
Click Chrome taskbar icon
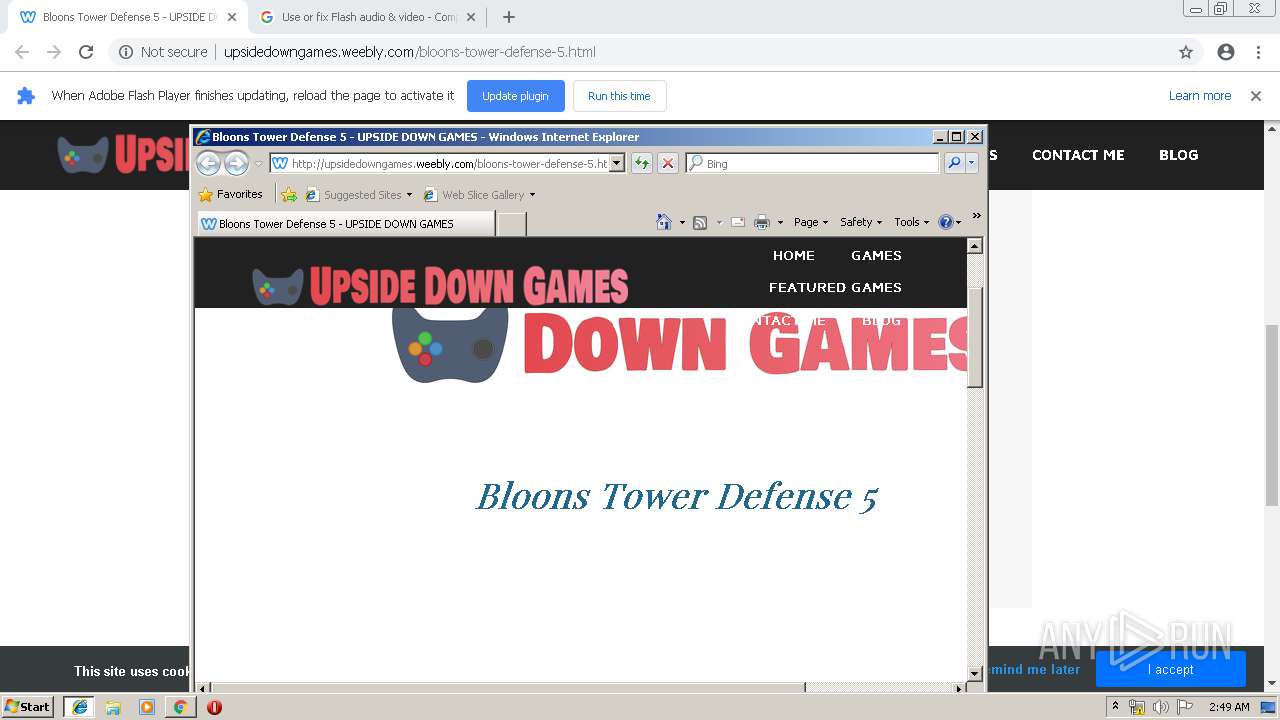coord(180,707)
